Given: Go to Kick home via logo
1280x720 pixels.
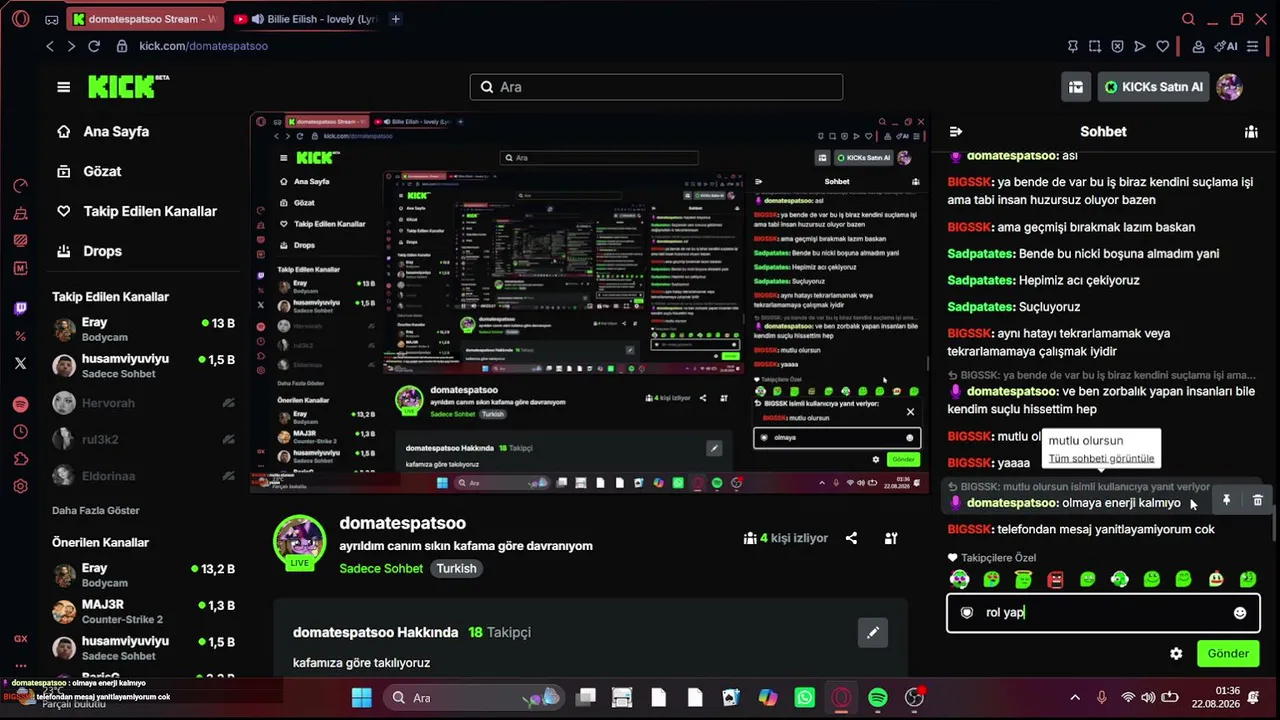Looking at the screenshot, I should [x=128, y=87].
